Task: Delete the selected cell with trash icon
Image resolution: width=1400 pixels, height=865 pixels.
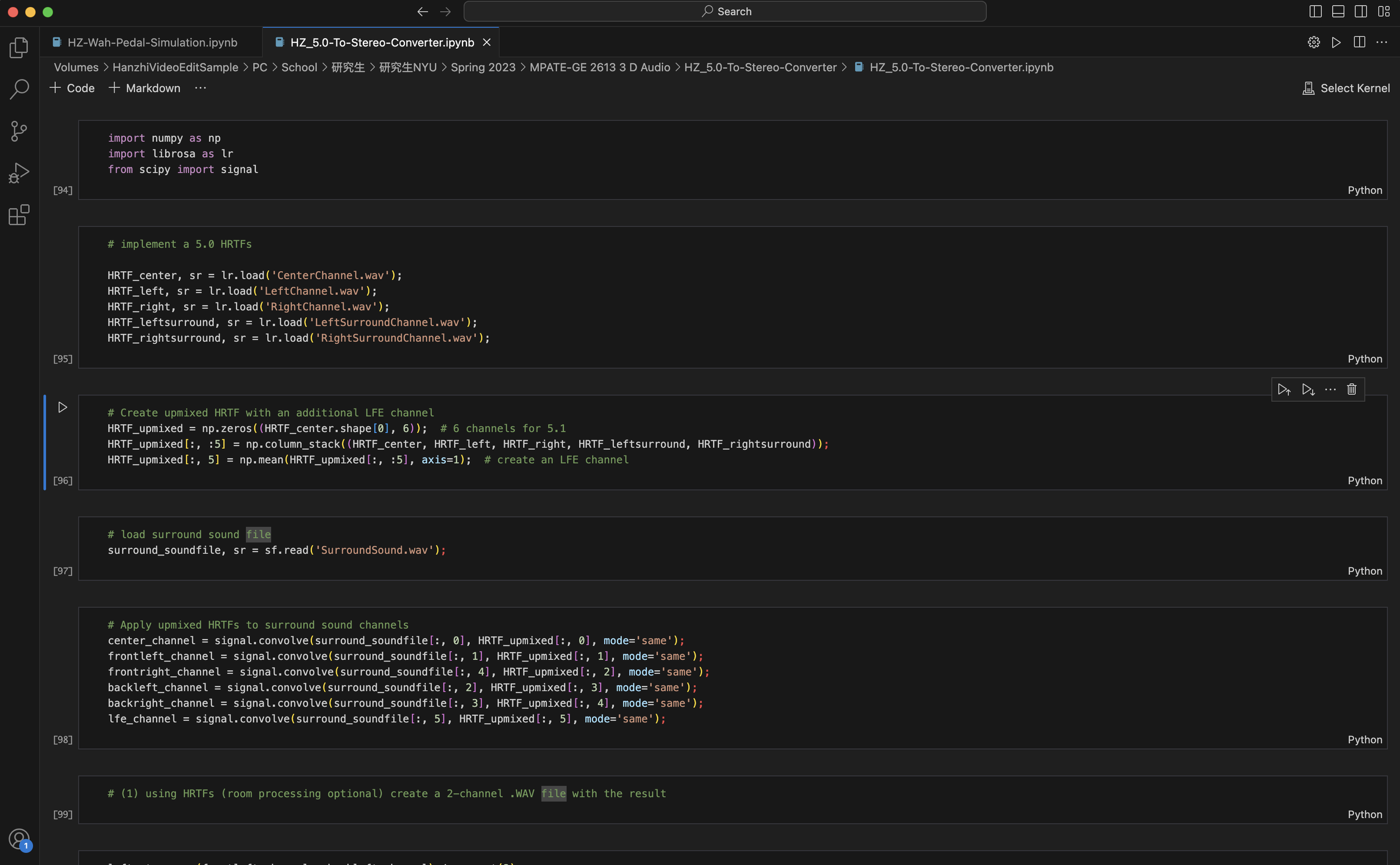Action: 1351,389
